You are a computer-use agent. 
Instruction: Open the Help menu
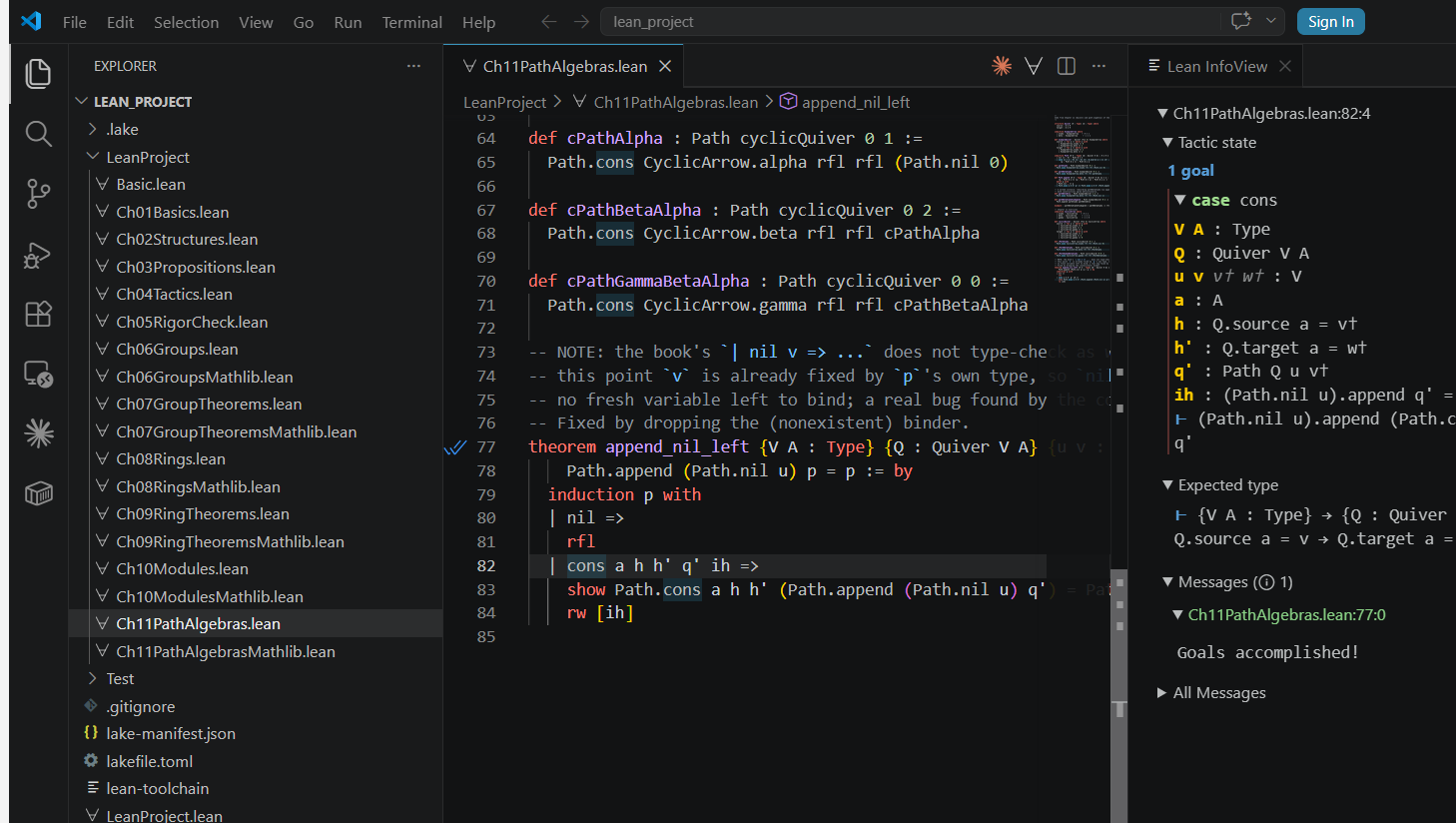coord(478,22)
